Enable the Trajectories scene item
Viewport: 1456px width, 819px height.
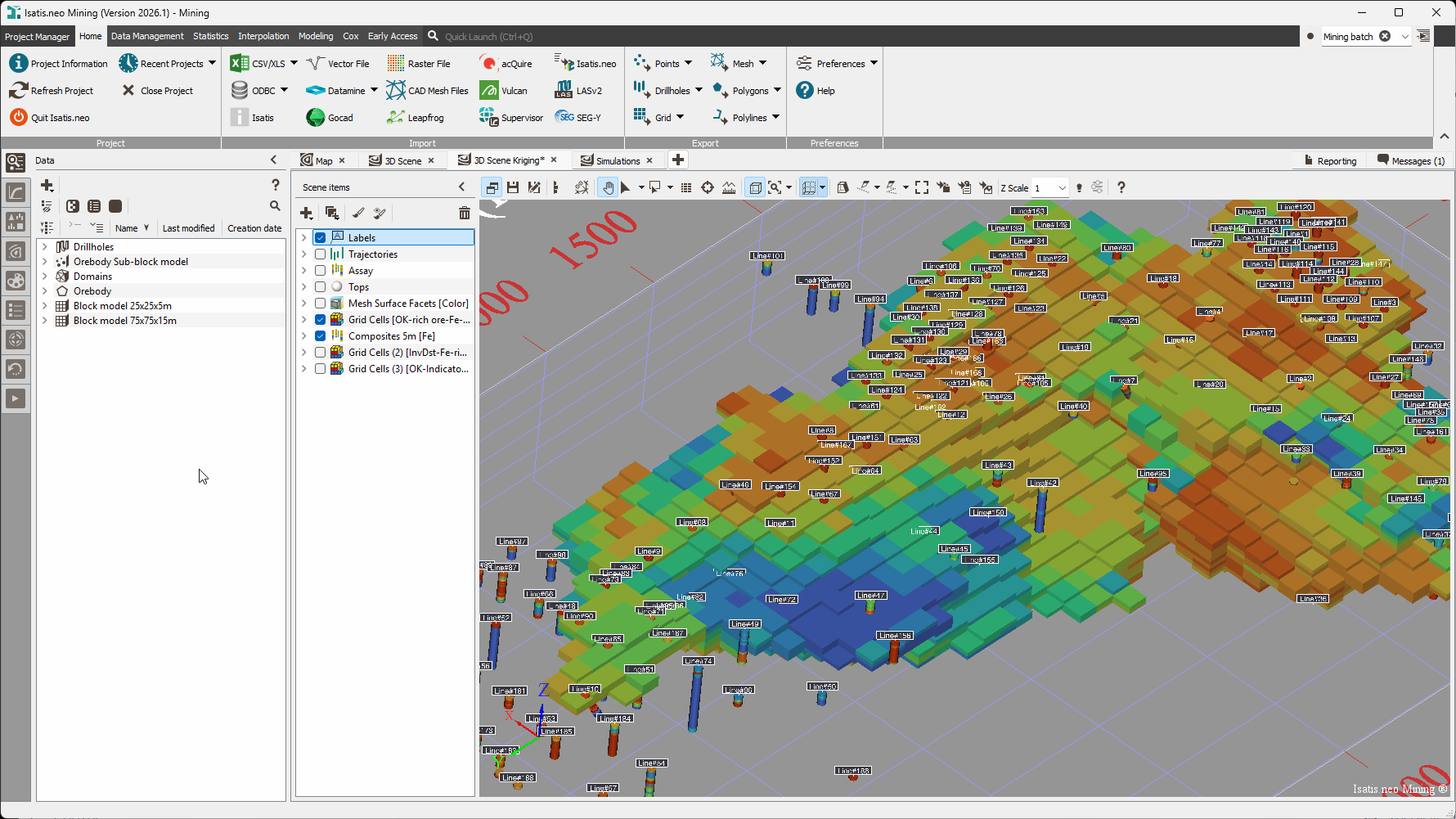(x=321, y=254)
